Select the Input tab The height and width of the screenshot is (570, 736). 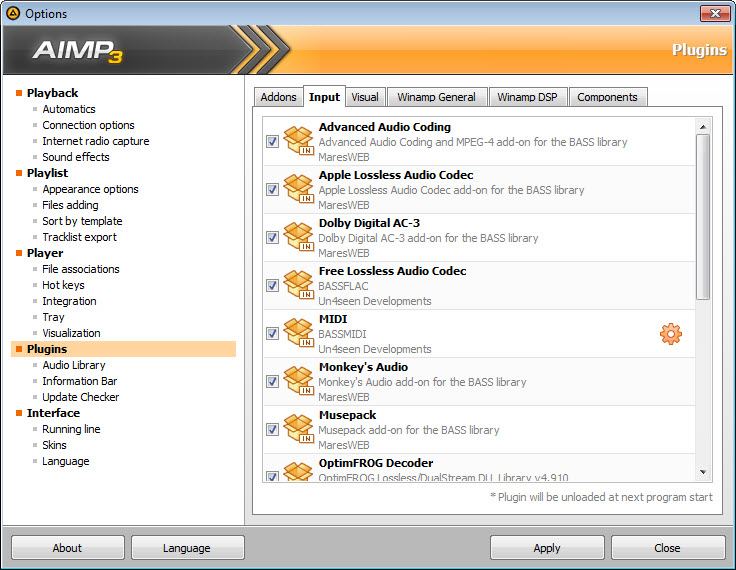point(324,97)
